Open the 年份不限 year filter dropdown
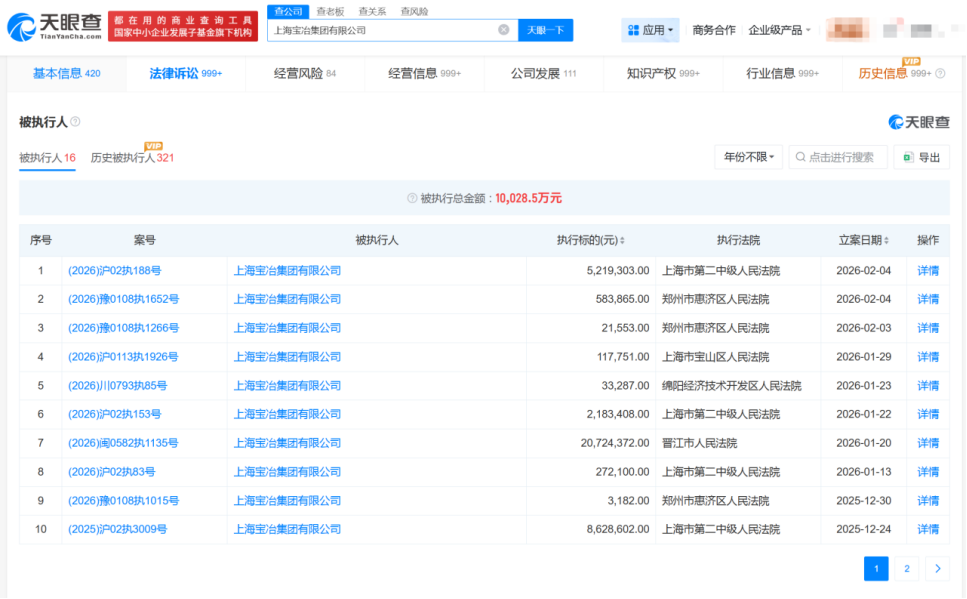Screen dimensions: 967x599 pyautogui.click(x=748, y=157)
